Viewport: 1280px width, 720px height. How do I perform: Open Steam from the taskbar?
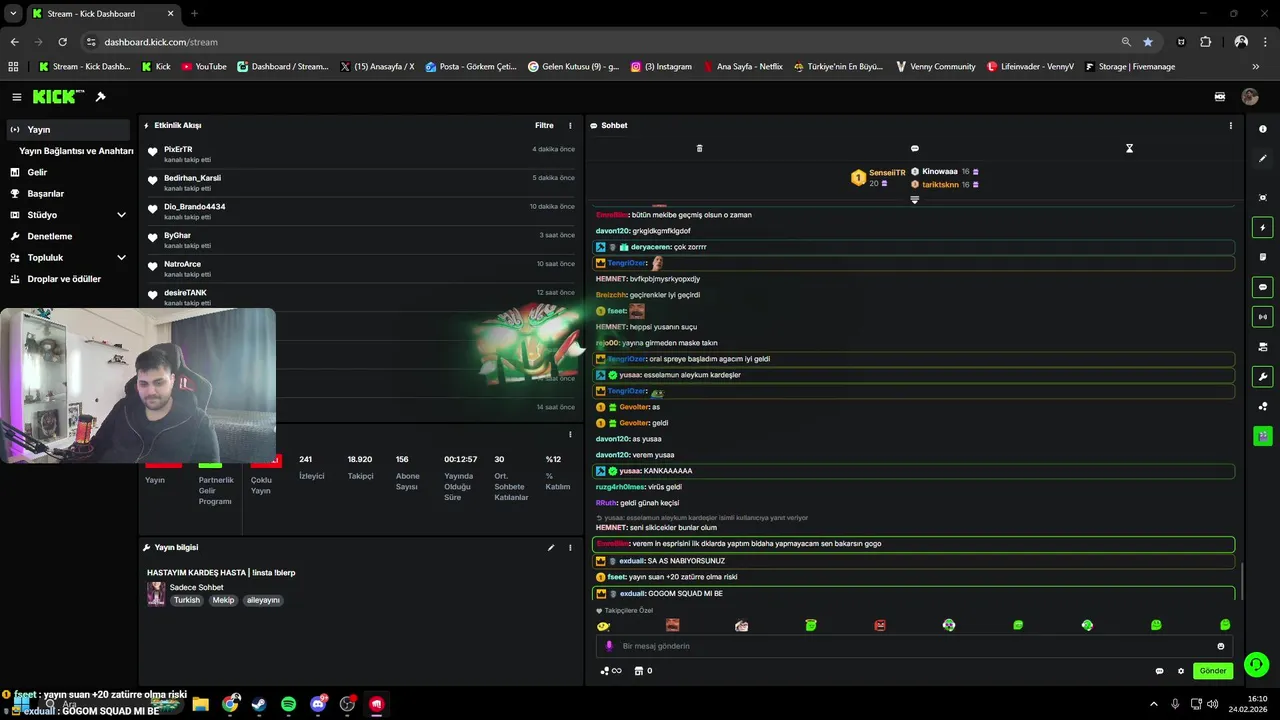tap(260, 704)
